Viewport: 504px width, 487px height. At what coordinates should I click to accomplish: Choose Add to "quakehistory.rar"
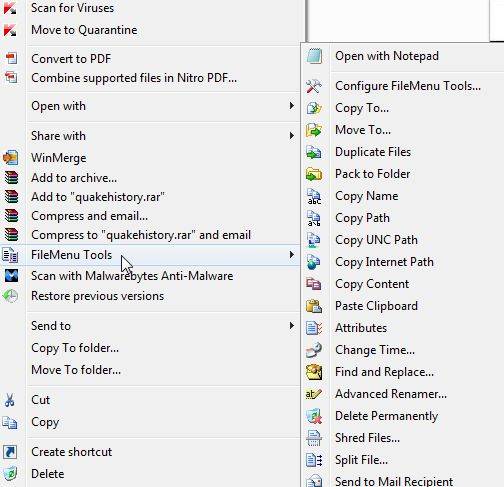(x=98, y=197)
